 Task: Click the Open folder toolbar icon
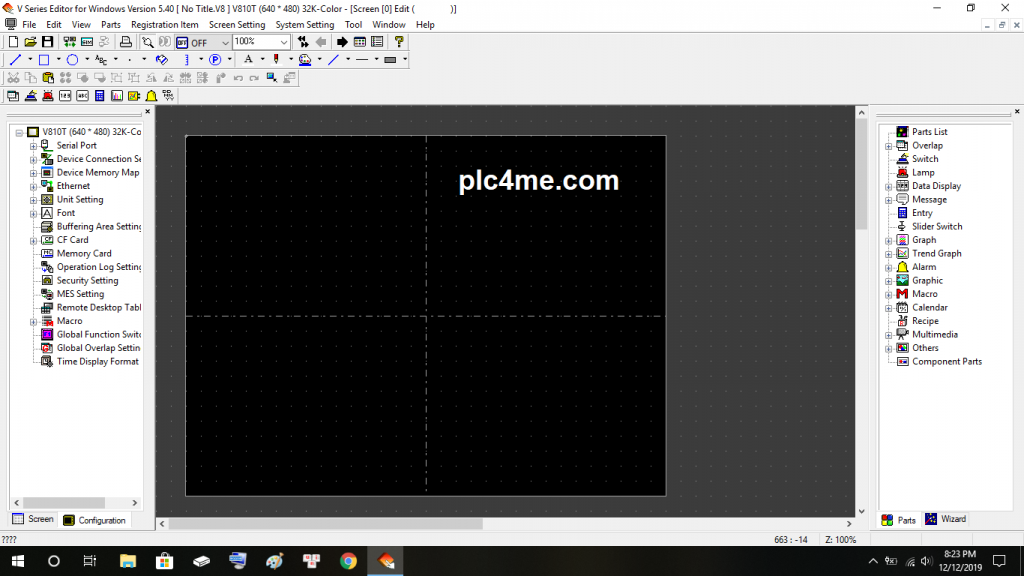[x=31, y=42]
